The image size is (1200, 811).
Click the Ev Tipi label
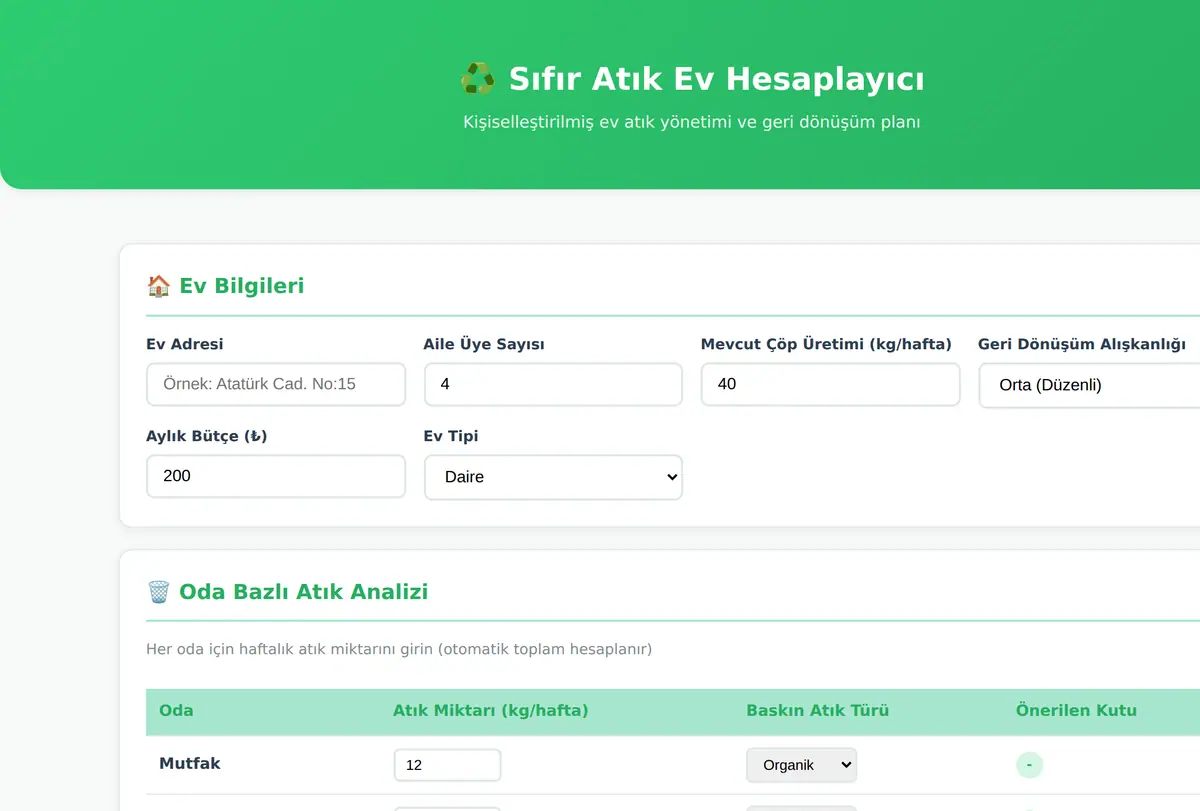pyautogui.click(x=451, y=436)
